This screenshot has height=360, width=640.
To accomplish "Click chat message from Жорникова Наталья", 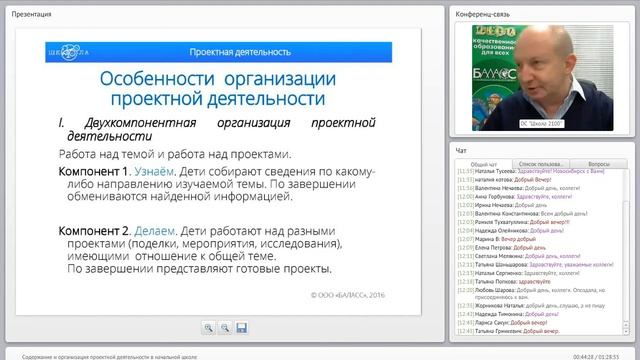I will [531, 306].
